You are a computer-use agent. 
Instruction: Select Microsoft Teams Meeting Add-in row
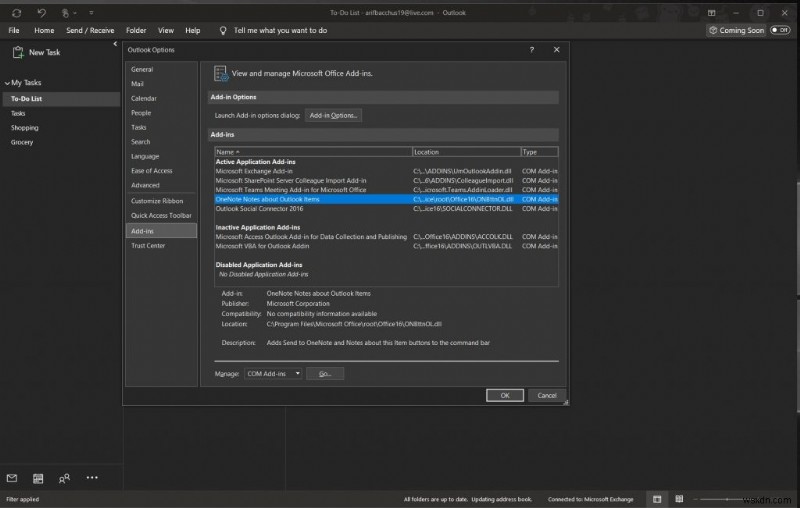(291, 190)
